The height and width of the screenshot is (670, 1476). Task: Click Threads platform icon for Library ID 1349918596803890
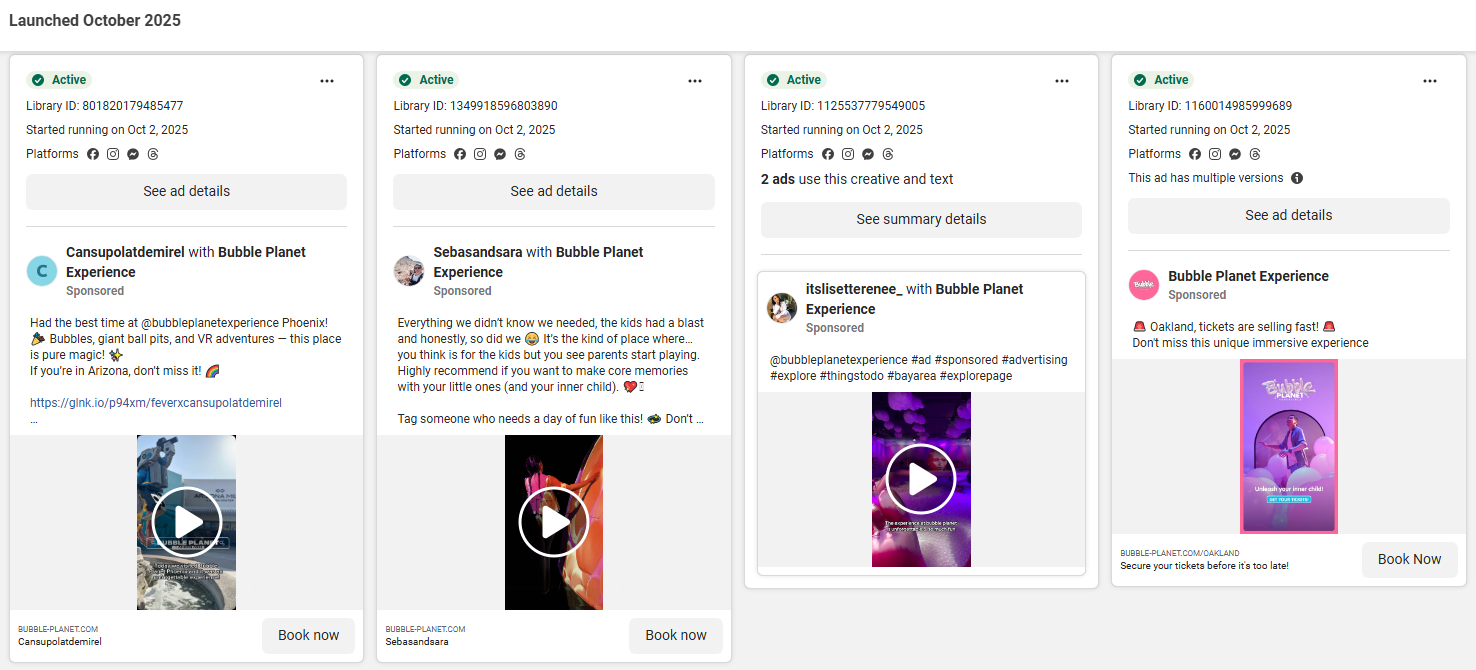[520, 154]
